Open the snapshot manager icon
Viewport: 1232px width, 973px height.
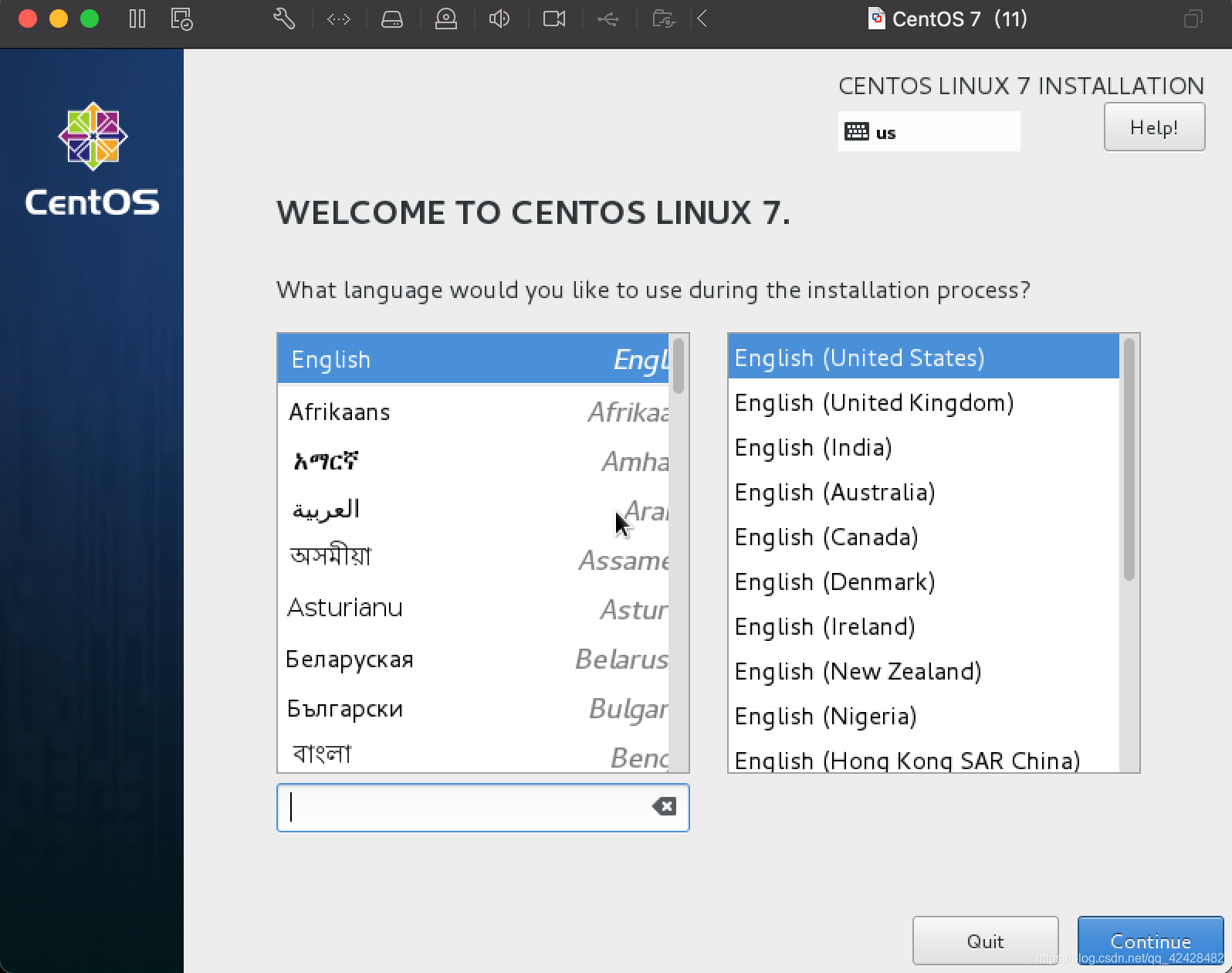182,19
